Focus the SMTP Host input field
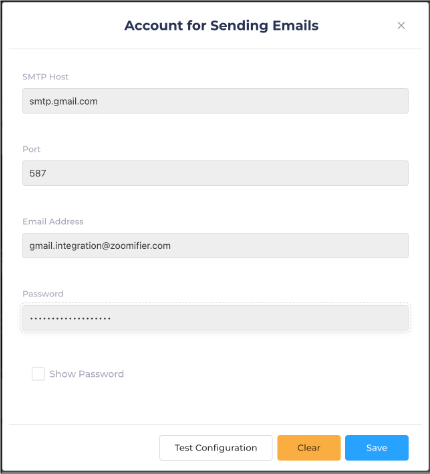Viewport: 430px width, 474px height. tap(215, 101)
